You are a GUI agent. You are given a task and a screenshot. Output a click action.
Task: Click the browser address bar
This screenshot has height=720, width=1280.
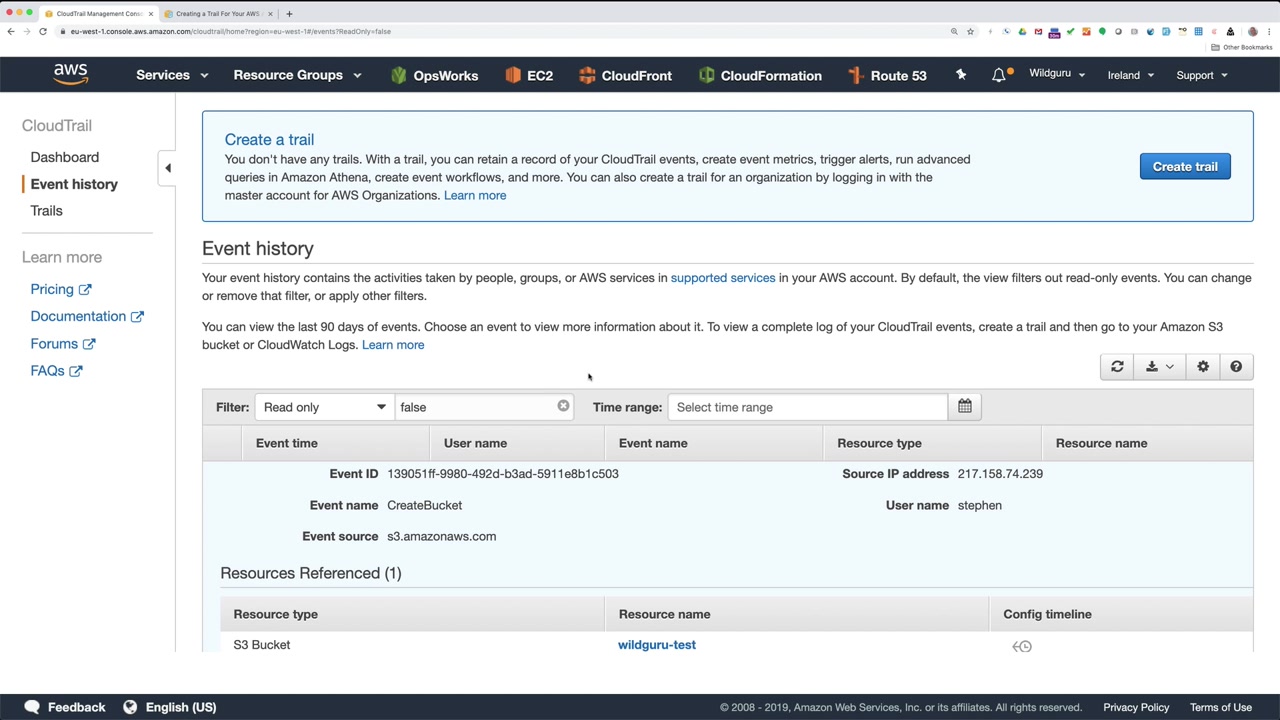[500, 32]
